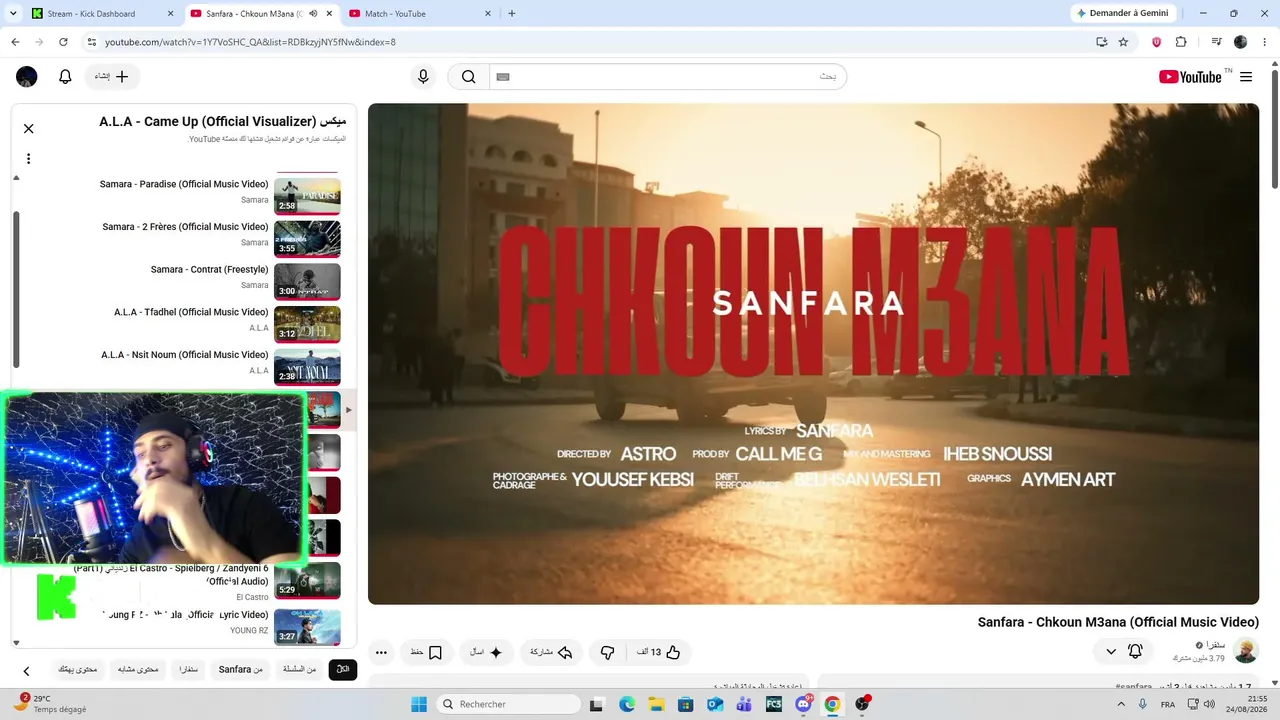Open the Windows Start menu
This screenshot has width=1280, height=720.
pyautogui.click(x=419, y=704)
